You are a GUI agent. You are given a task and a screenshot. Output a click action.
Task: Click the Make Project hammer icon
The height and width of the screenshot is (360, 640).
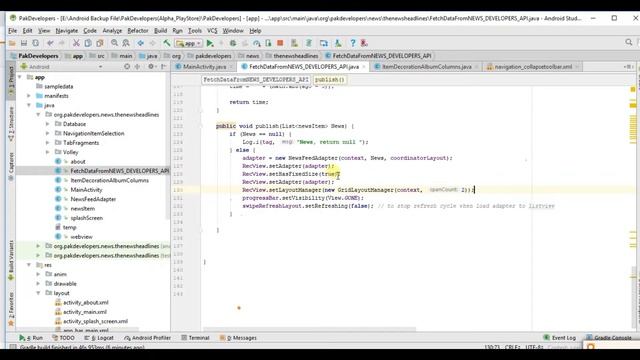coord(167,43)
